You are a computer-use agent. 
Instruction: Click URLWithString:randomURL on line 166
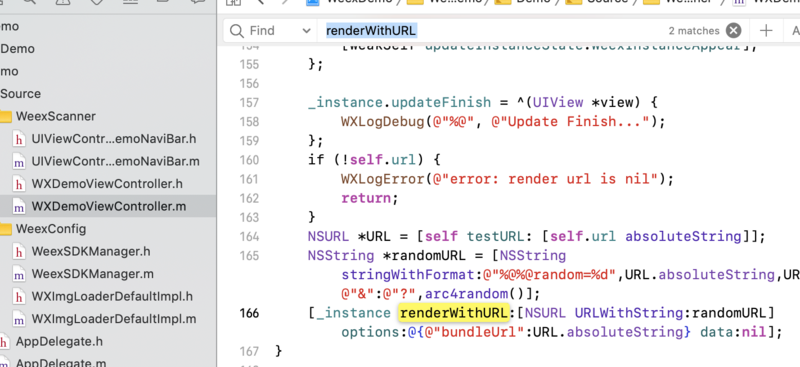[x=670, y=313]
